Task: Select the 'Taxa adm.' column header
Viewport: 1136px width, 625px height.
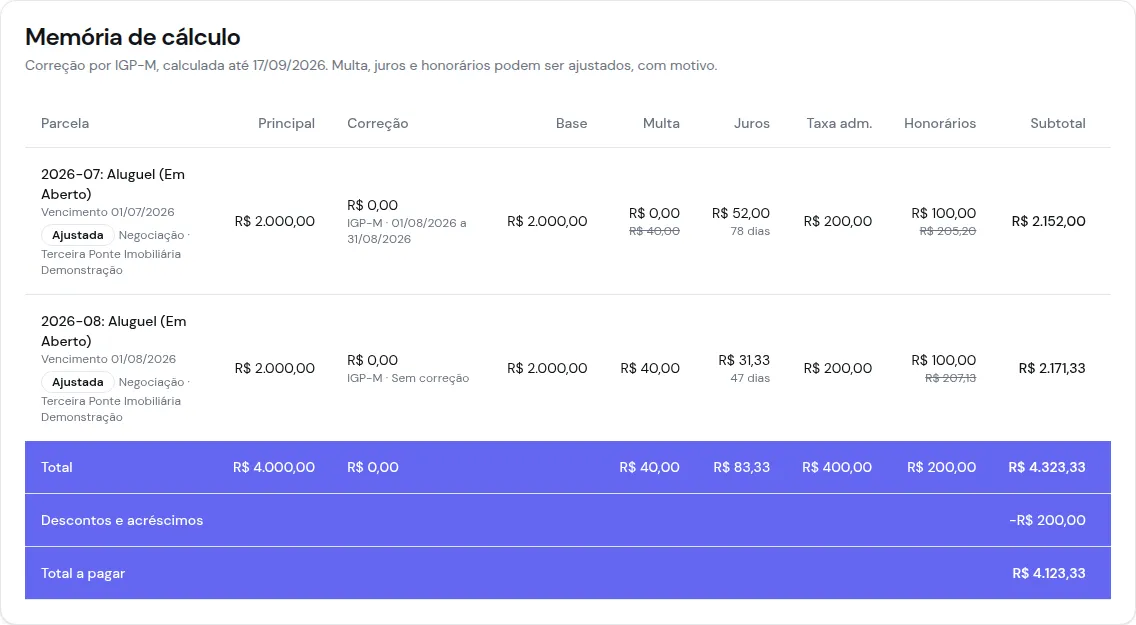Action: coord(839,123)
